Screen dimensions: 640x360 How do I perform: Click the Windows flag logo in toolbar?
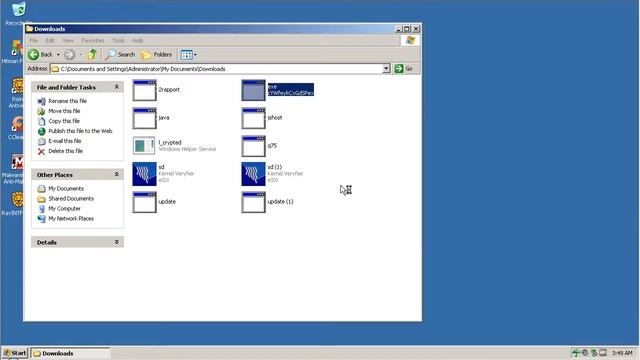click(x=410, y=40)
